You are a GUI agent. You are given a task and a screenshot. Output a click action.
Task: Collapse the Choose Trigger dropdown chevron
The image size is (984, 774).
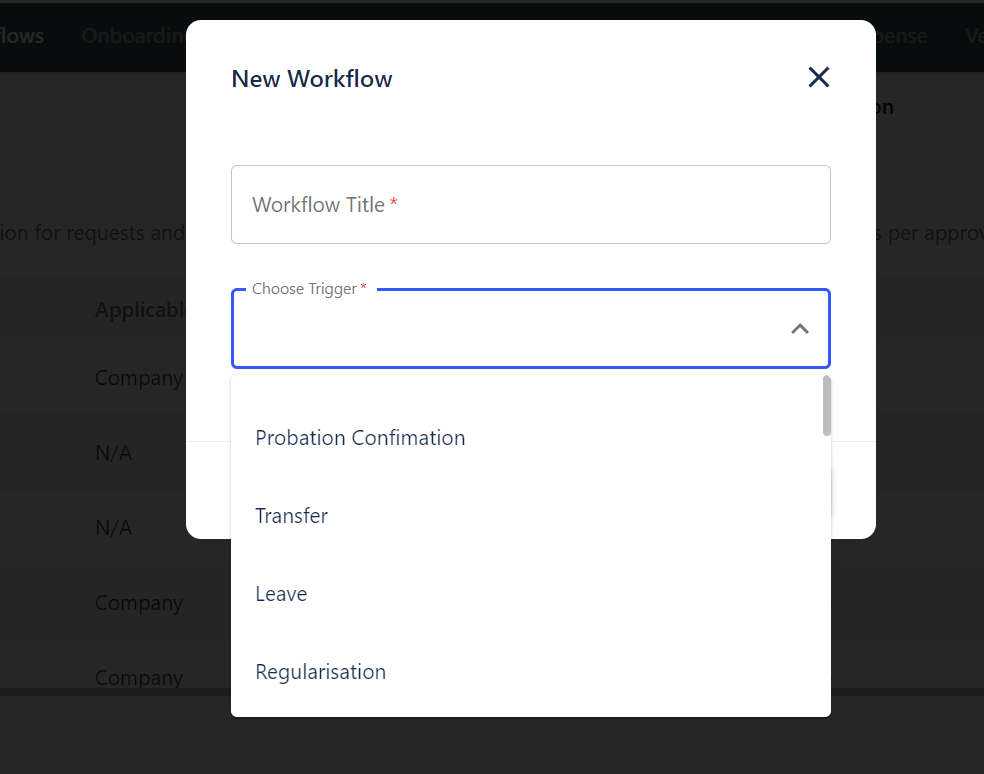click(x=800, y=329)
